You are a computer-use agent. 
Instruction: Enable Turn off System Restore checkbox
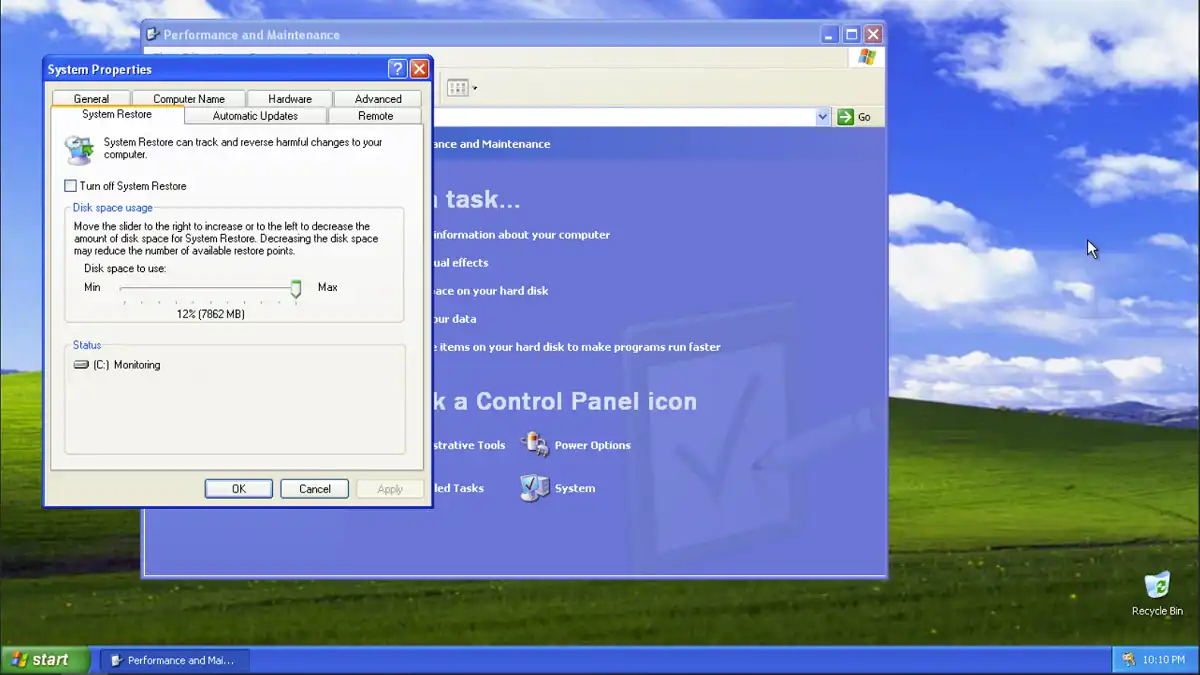click(71, 186)
